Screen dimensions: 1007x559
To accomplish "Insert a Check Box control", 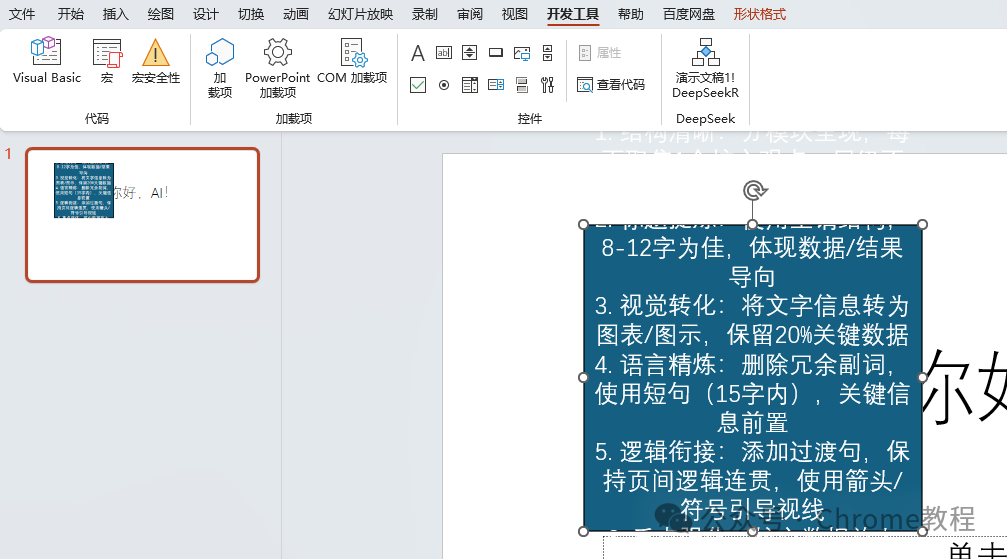I will tap(417, 85).
